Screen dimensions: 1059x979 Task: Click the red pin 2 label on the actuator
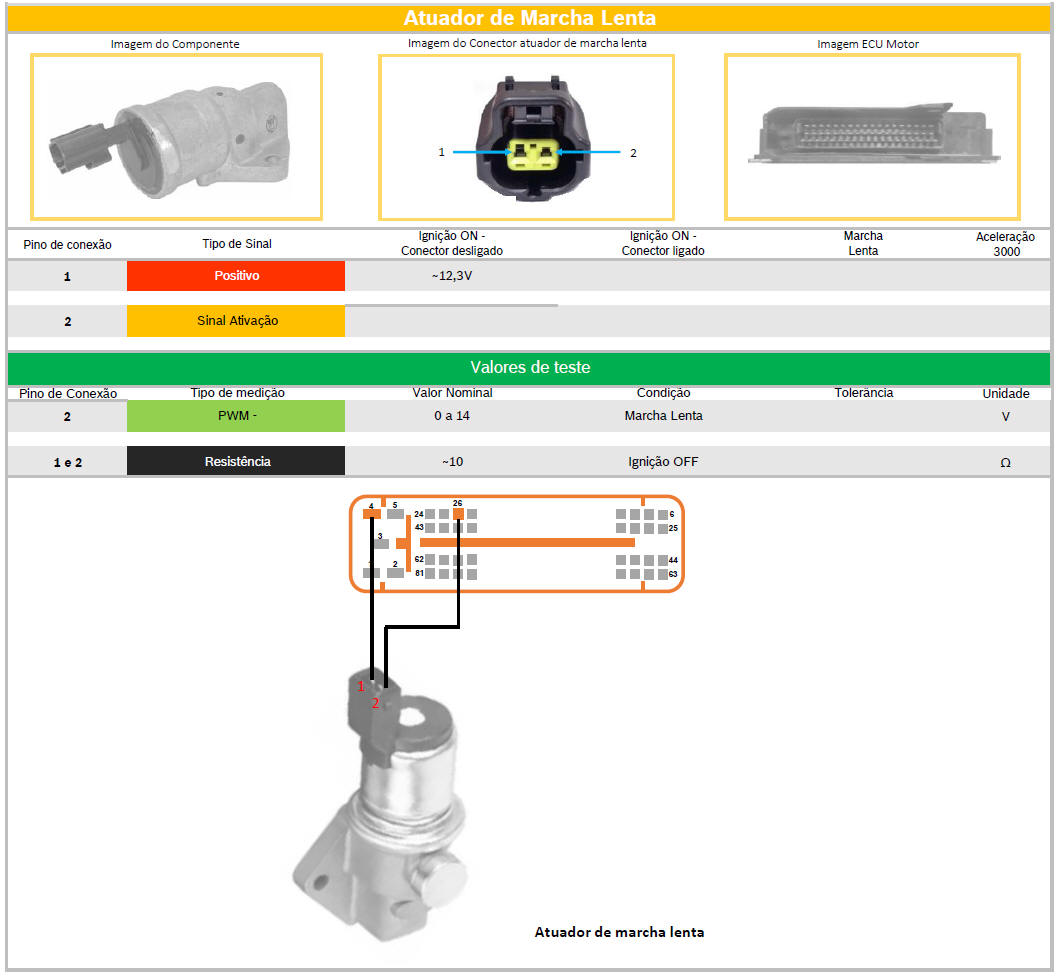pos(376,703)
